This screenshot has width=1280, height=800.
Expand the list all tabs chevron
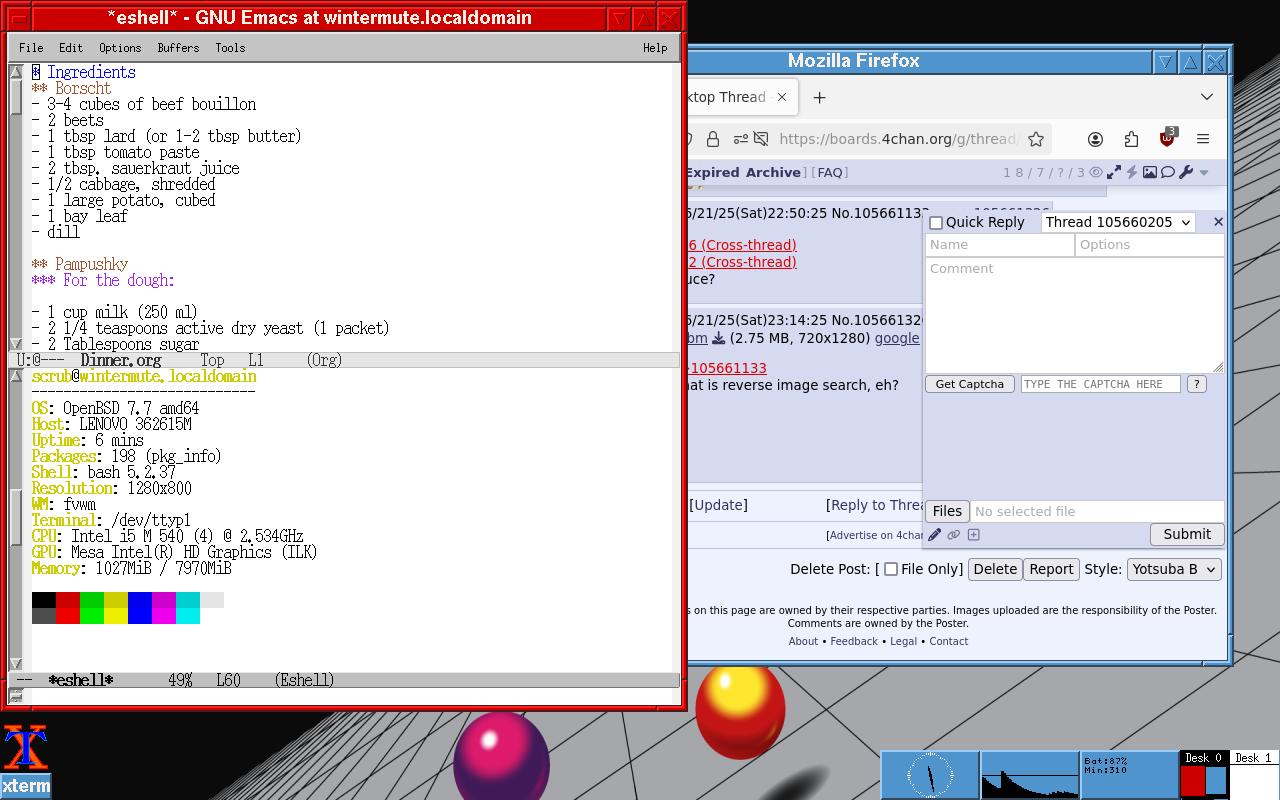[x=1207, y=97]
